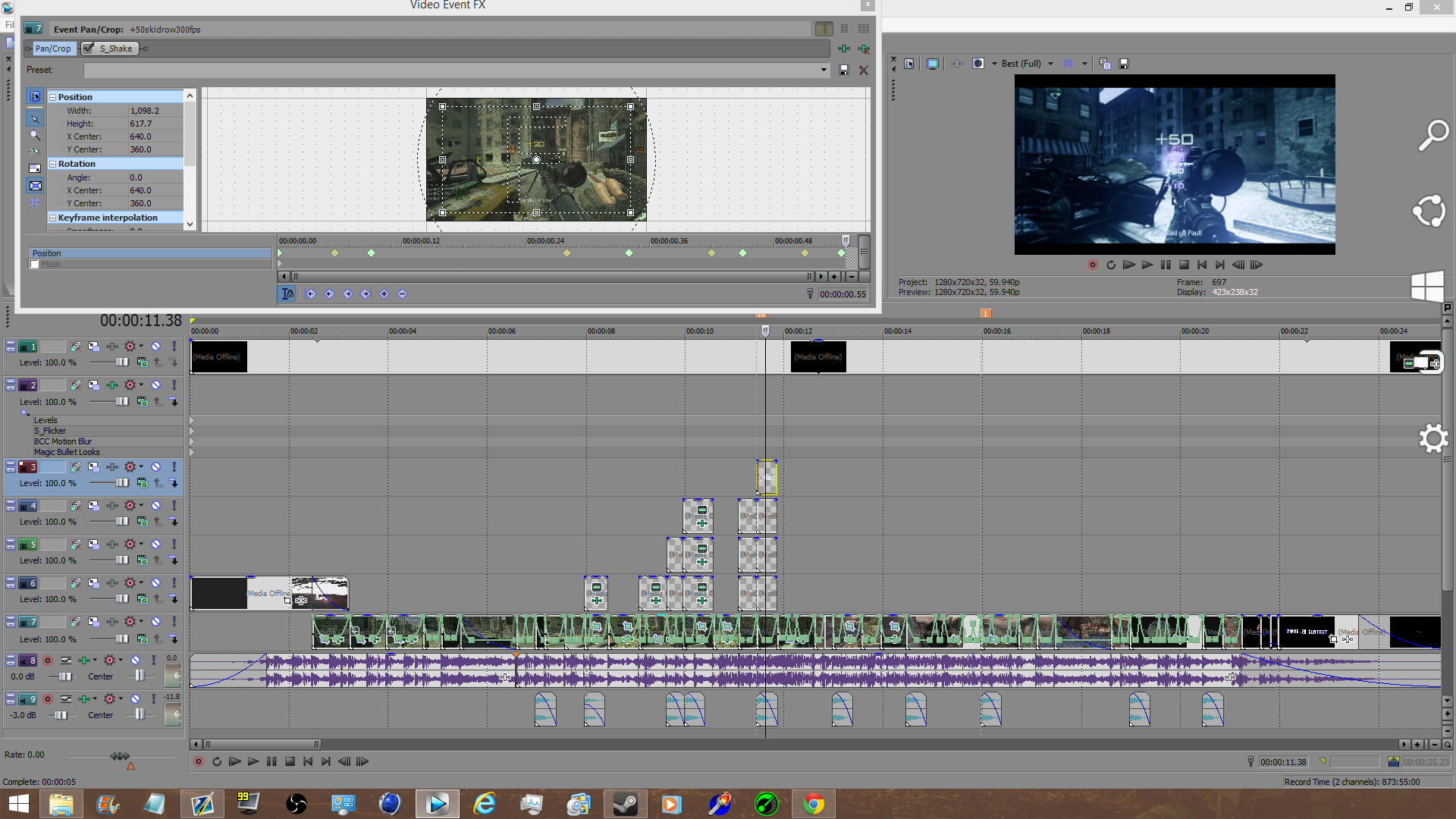Enable the Mask checkbox
Viewport: 1456px width, 819px height.
[x=34, y=265]
